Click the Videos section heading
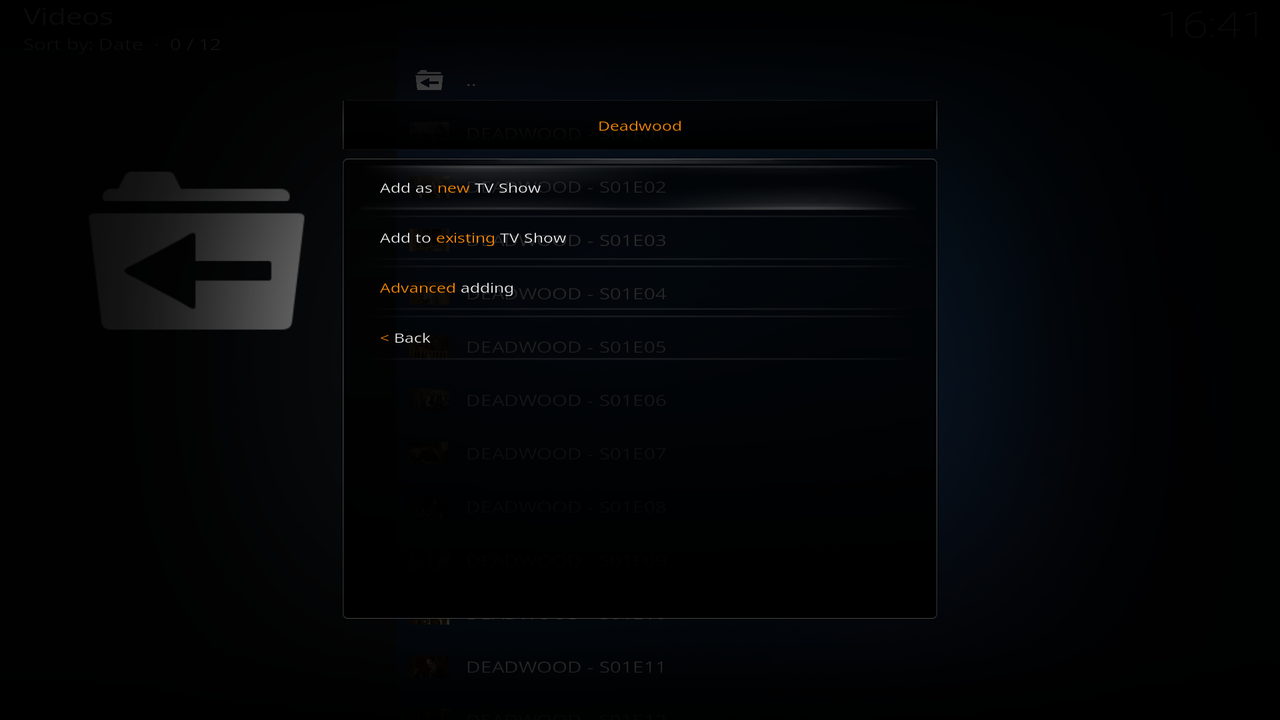This screenshot has width=1280, height=720. pyautogui.click(x=68, y=17)
